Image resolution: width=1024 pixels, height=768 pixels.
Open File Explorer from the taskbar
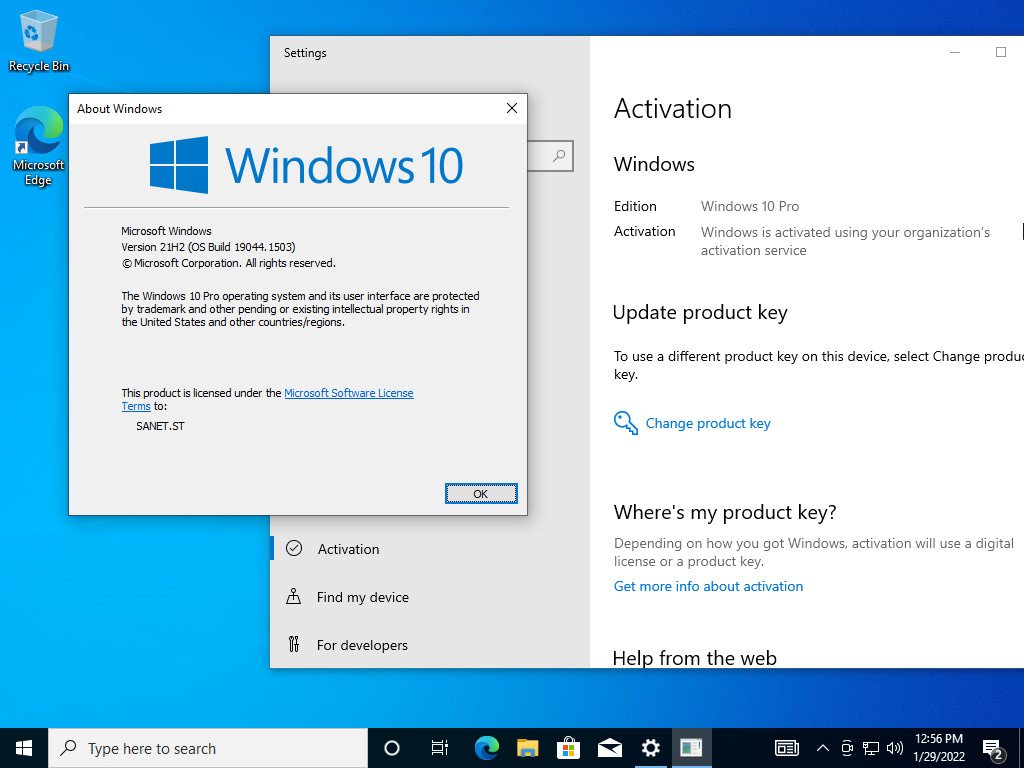tap(528, 748)
